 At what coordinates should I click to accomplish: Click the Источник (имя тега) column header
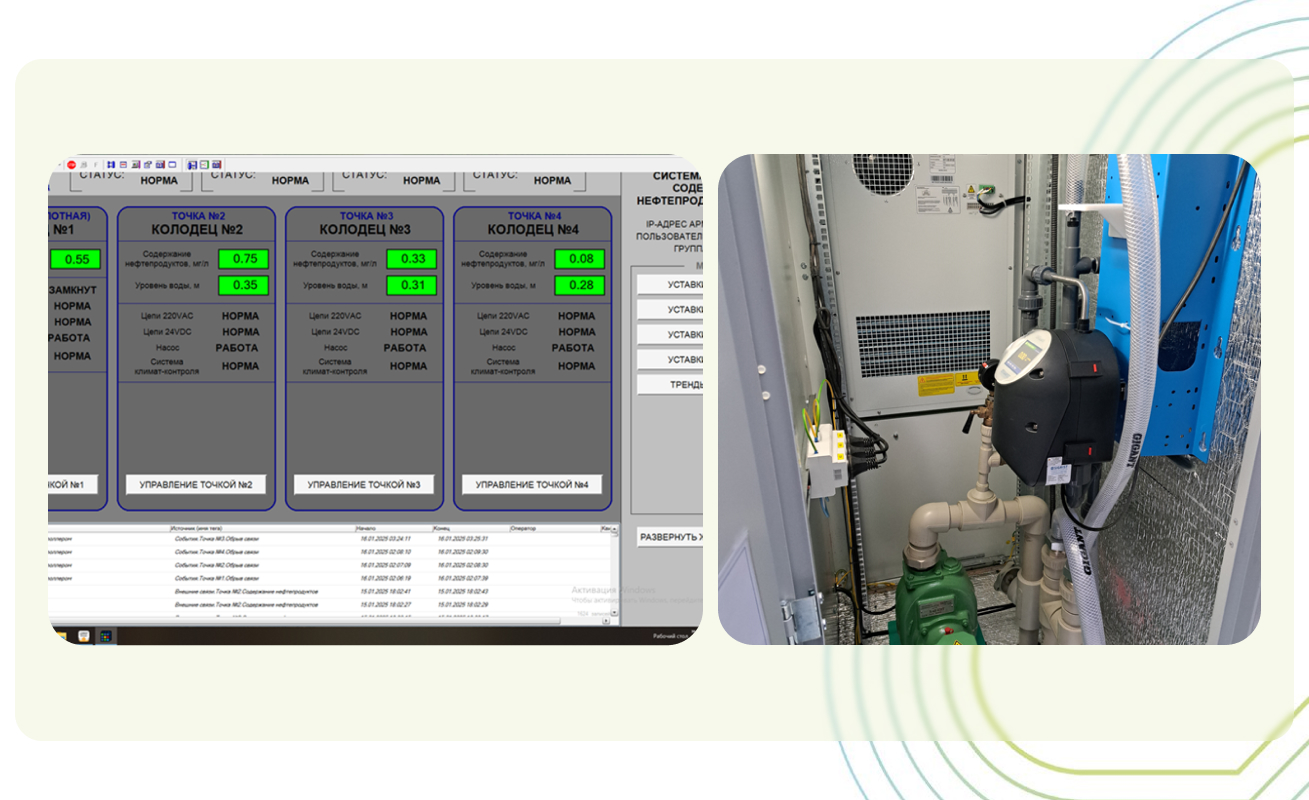tap(262, 528)
